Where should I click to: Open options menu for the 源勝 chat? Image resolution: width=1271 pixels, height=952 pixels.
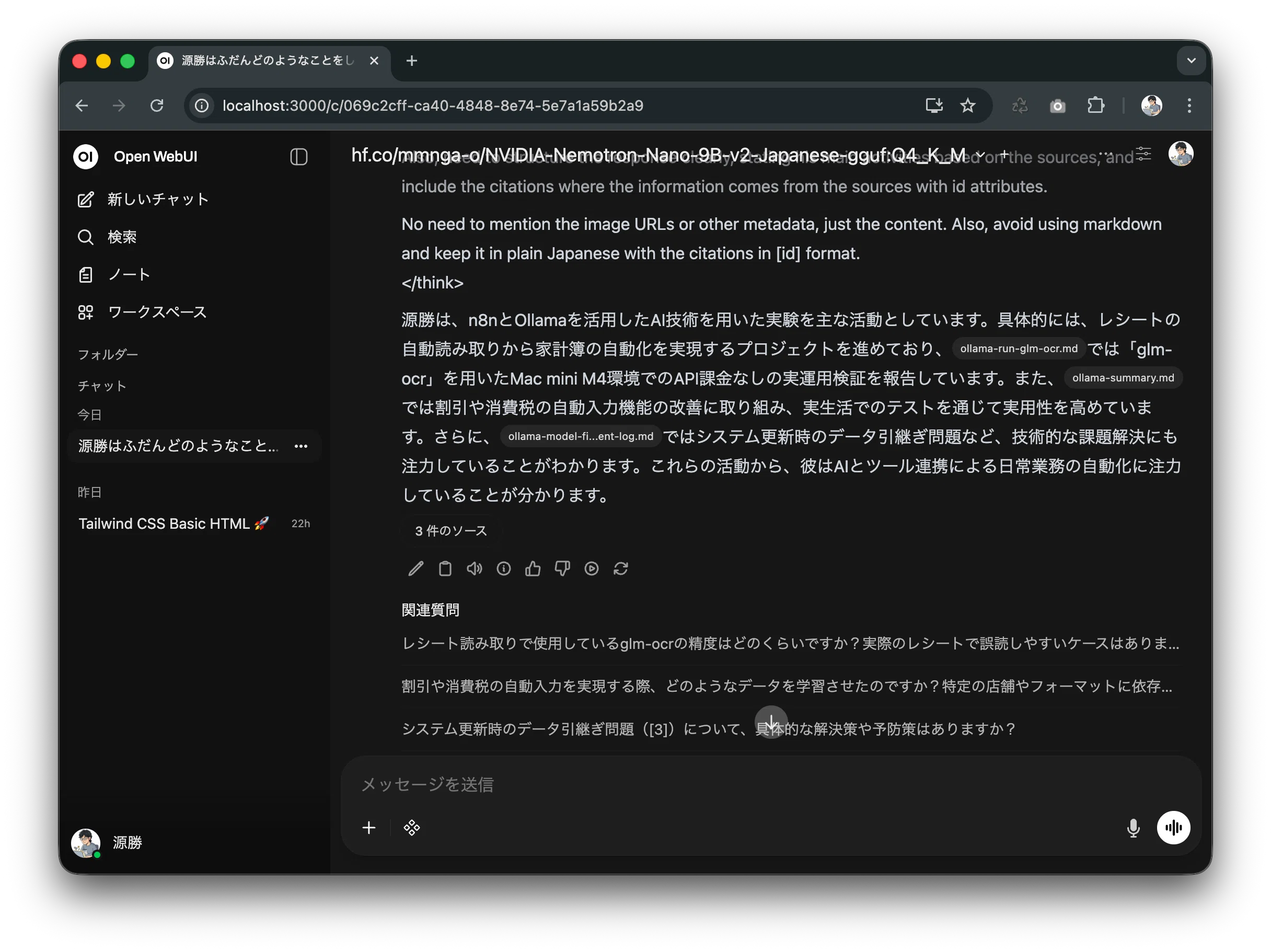(301, 446)
